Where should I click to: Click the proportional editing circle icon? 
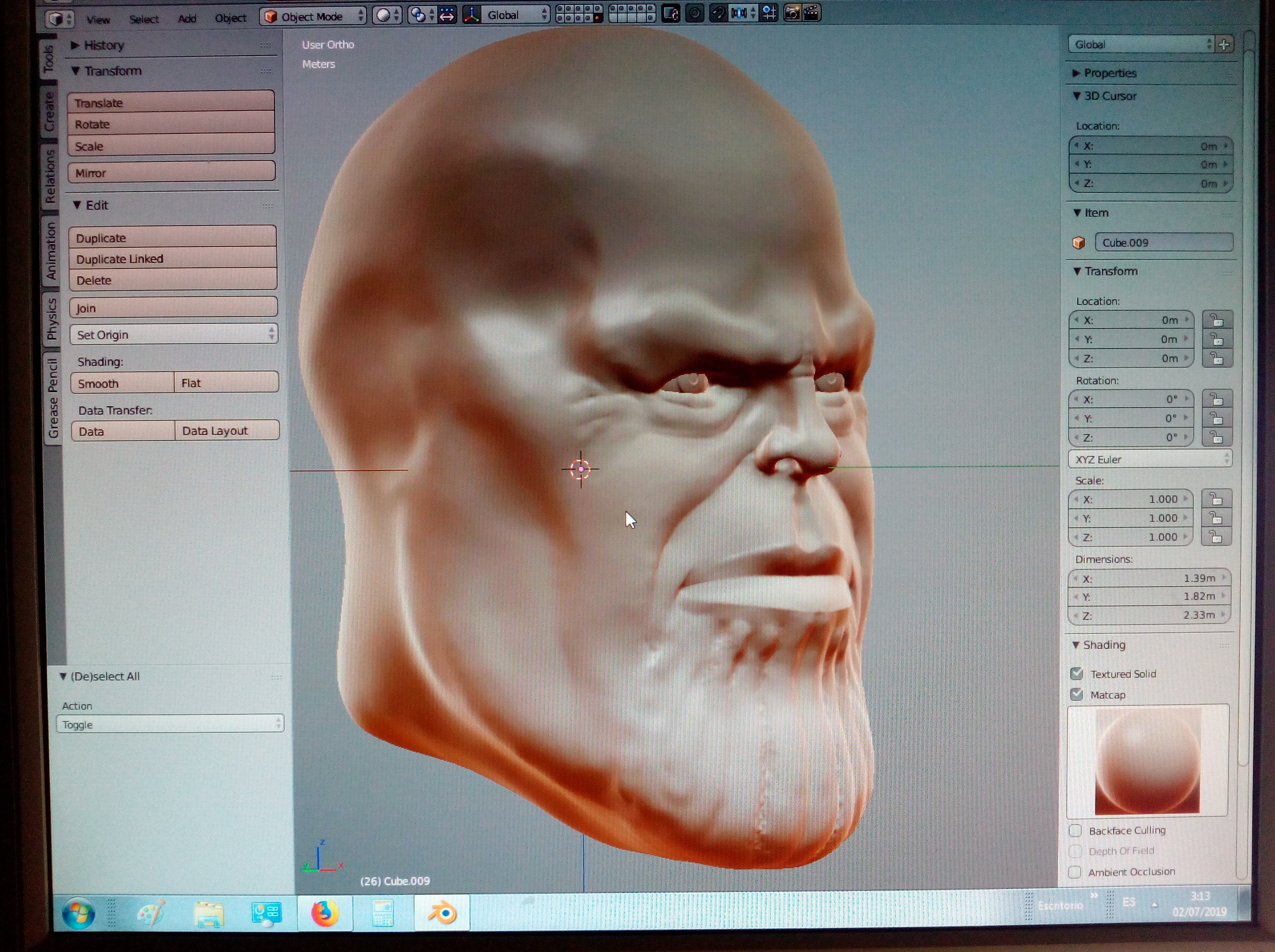[x=695, y=13]
